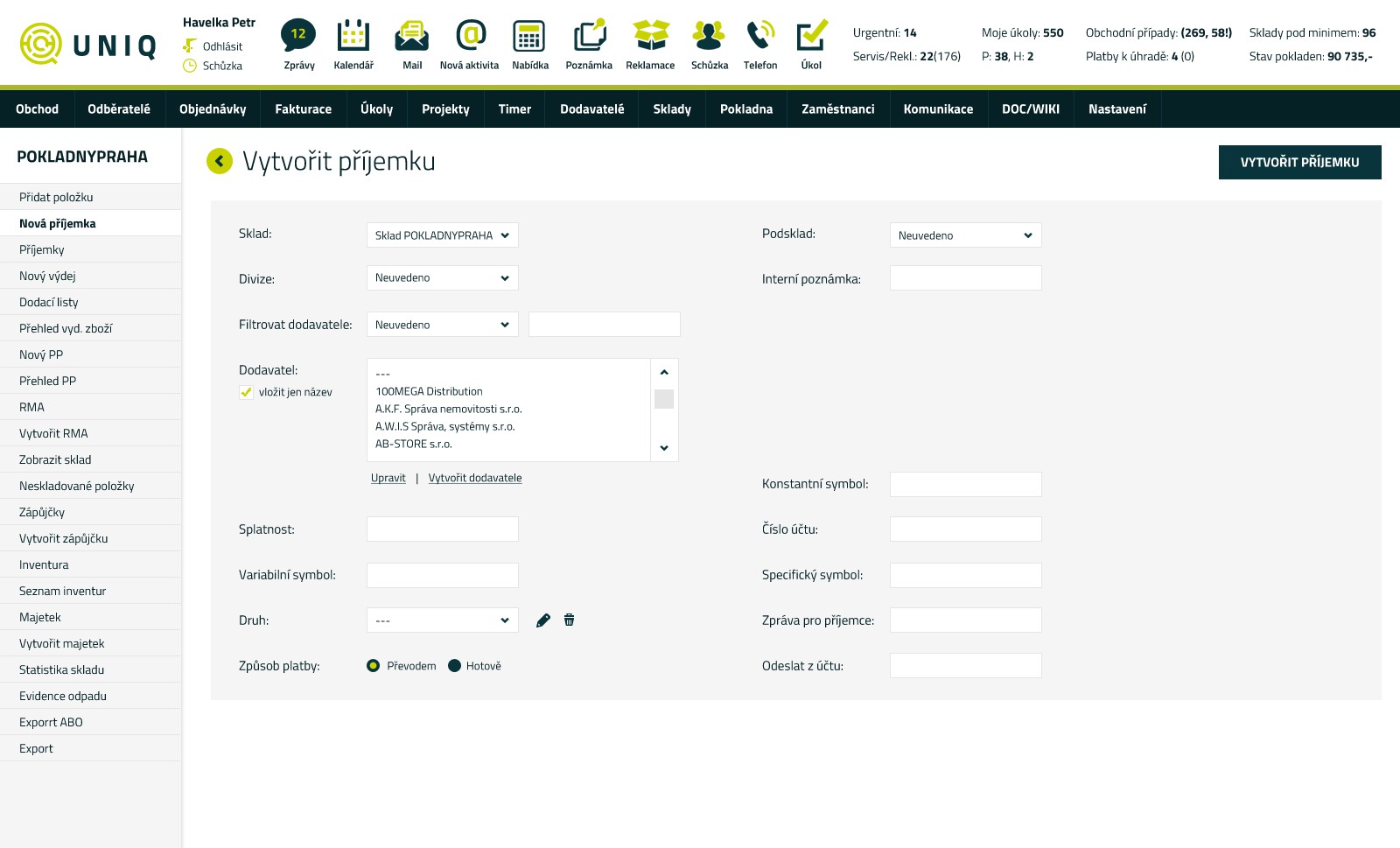Delete the Druh using the trash icon
1400x848 pixels.
(569, 620)
